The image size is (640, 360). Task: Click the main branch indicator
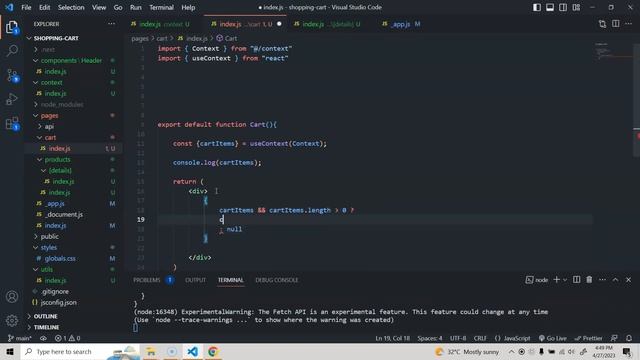(x=20, y=338)
